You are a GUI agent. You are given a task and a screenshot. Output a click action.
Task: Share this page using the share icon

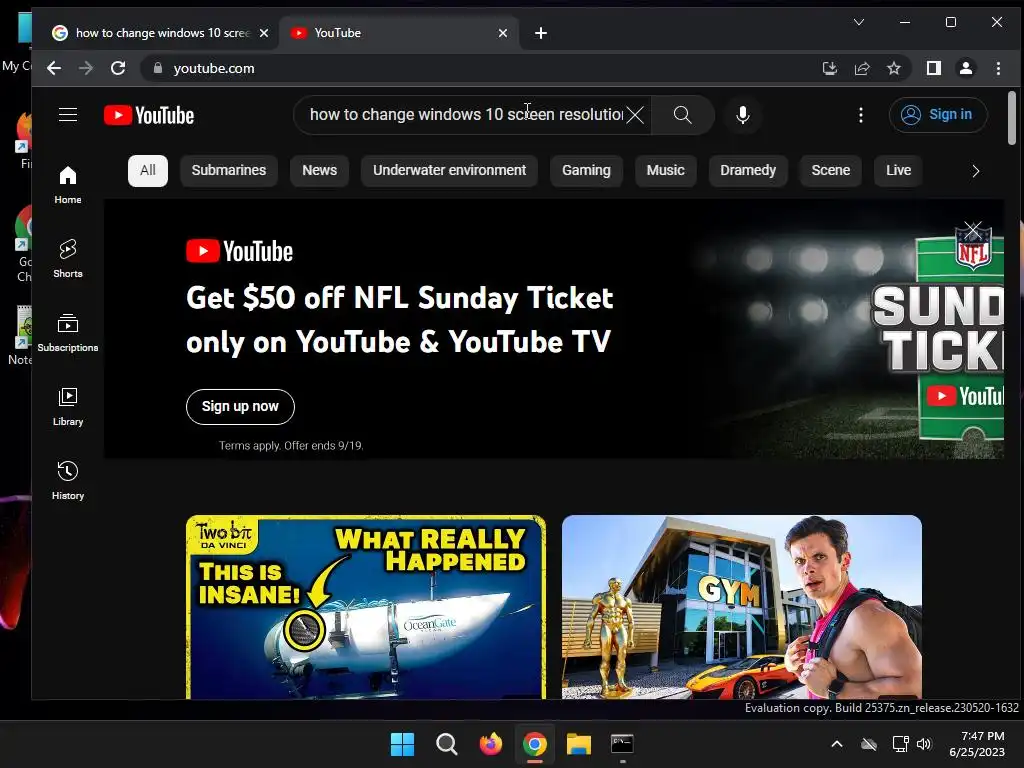862,68
